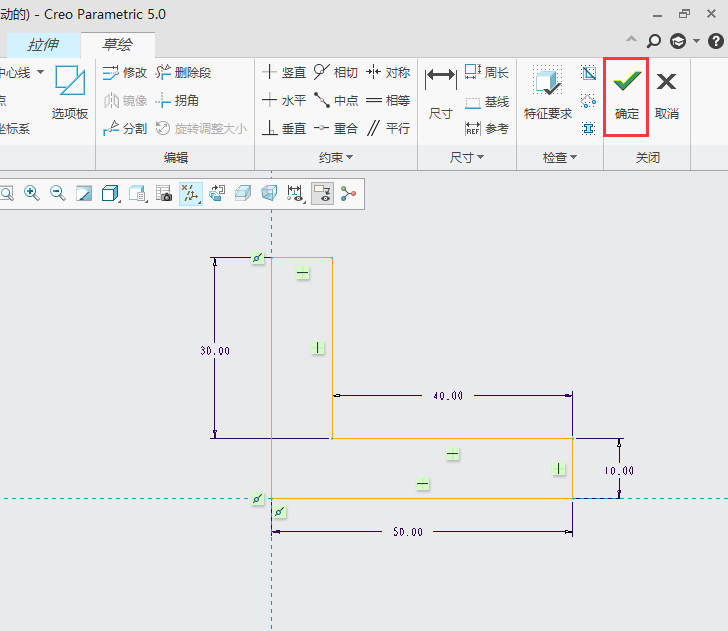Image resolution: width=728 pixels, height=631 pixels.
Task: Select the 30.00 vertical dimension value
Action: (215, 351)
